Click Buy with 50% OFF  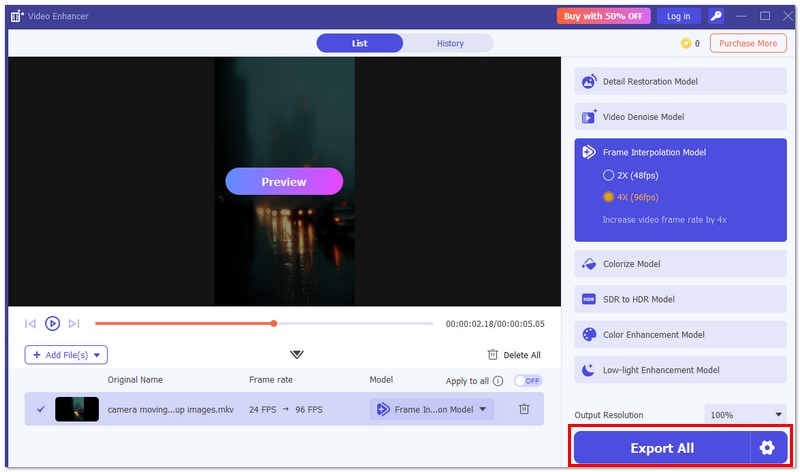[603, 16]
